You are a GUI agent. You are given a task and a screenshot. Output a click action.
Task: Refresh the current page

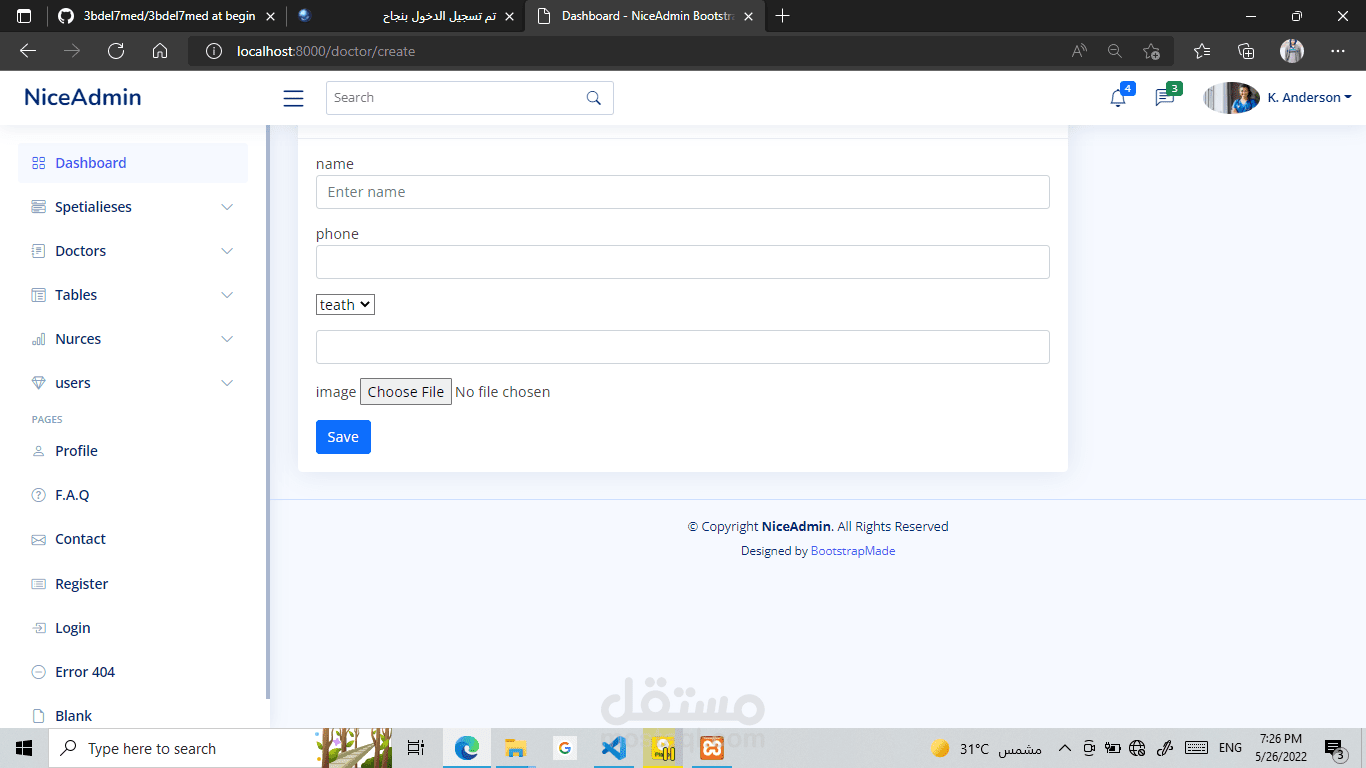coord(116,51)
